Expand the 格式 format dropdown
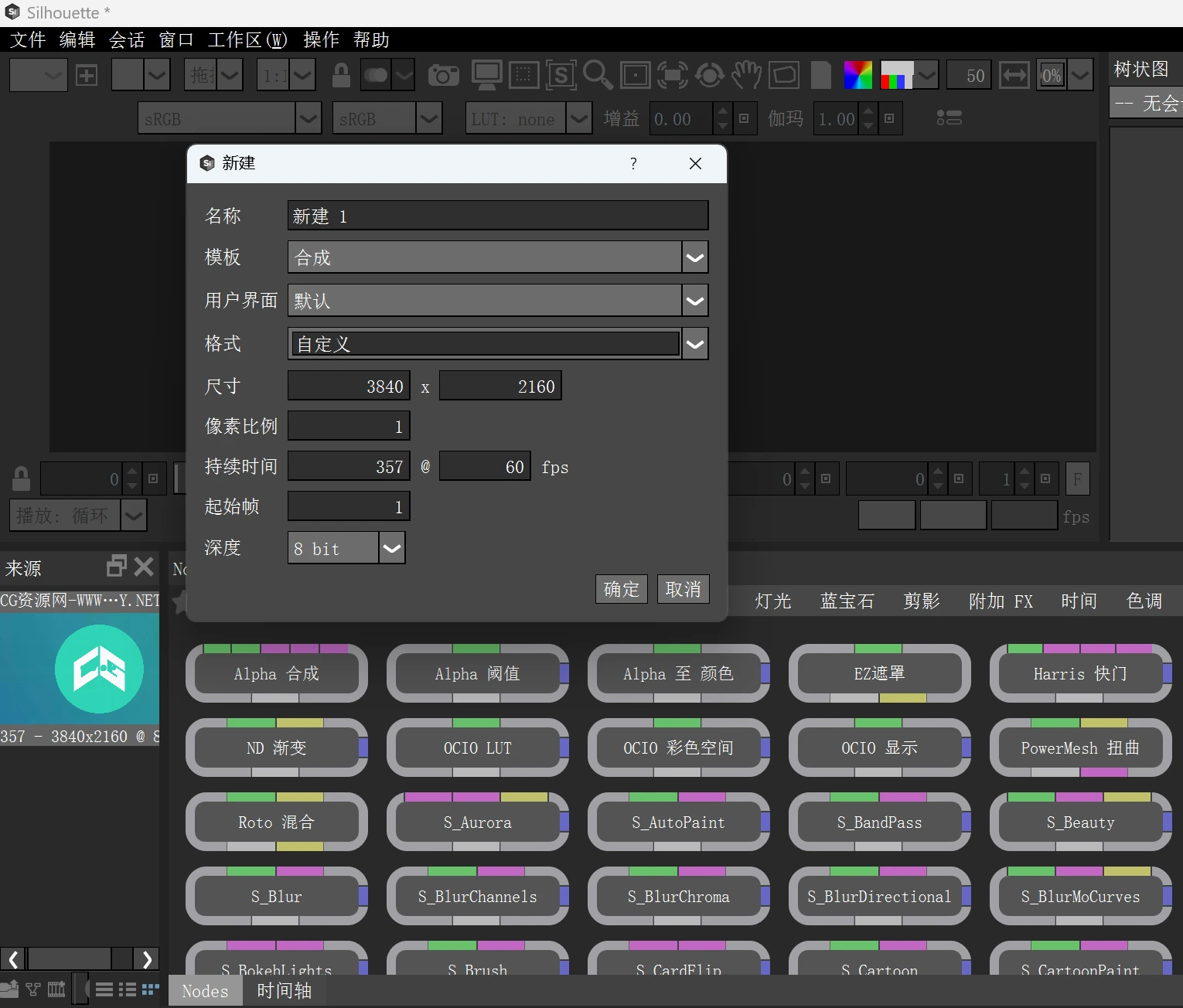The height and width of the screenshot is (1008, 1183). pyautogui.click(x=694, y=344)
